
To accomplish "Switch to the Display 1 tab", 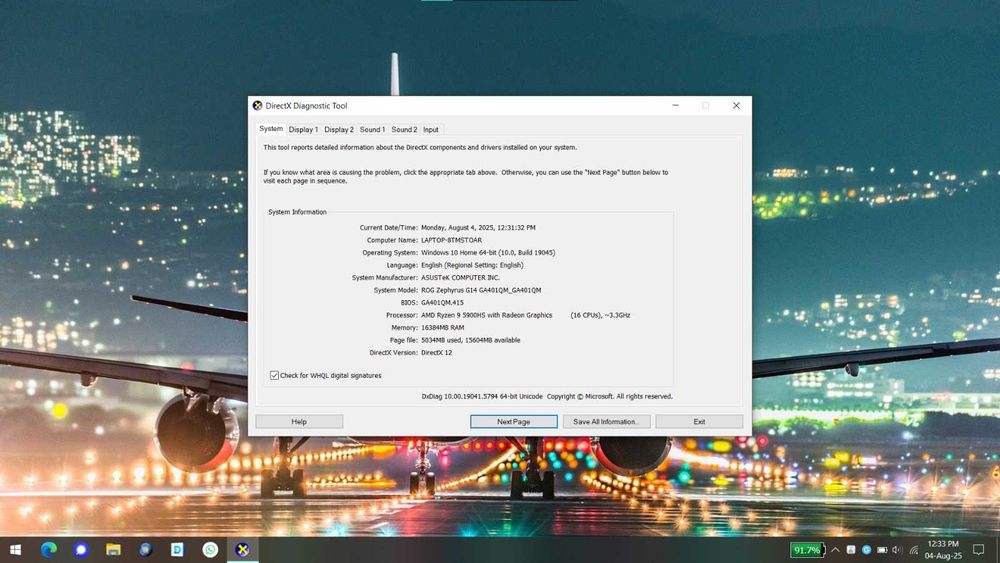I will point(303,129).
